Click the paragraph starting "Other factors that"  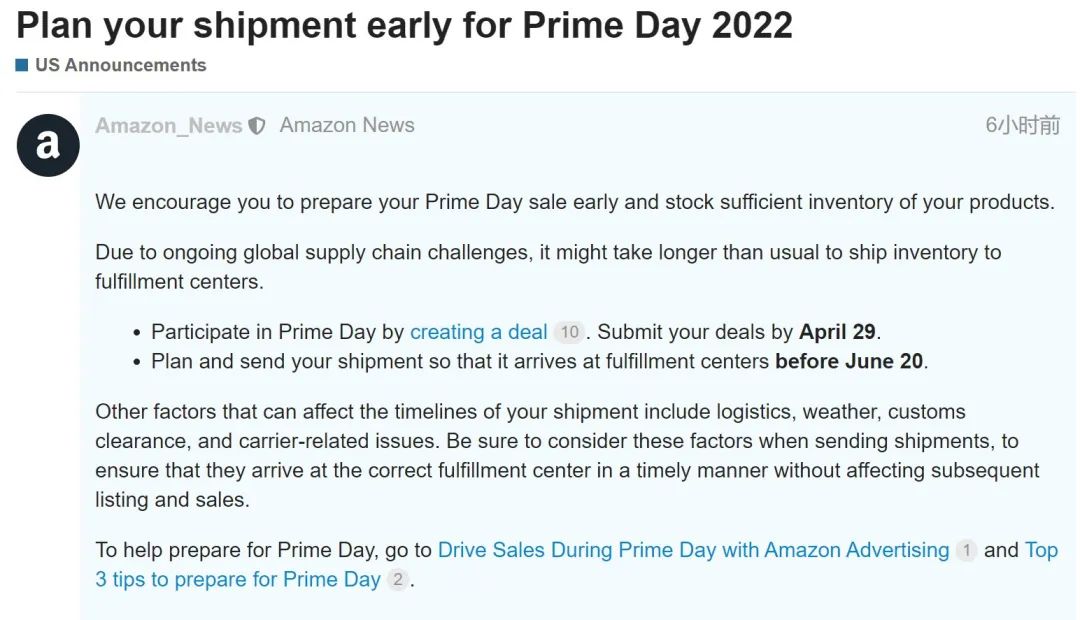tap(566, 455)
